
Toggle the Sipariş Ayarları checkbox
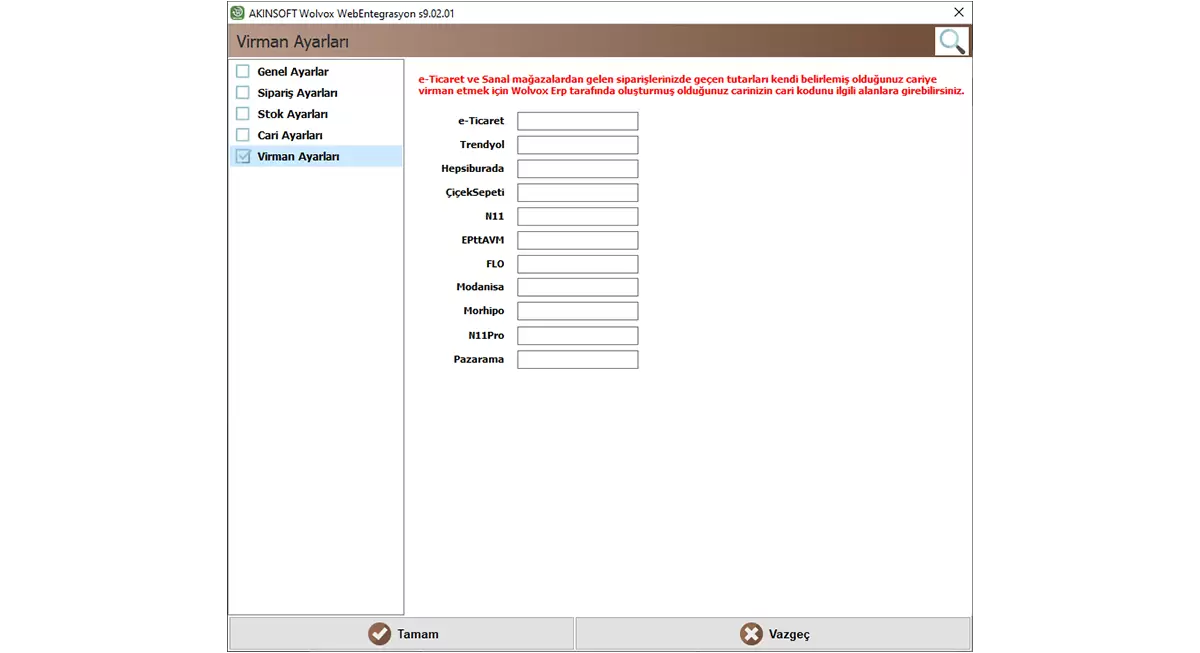[x=243, y=93]
